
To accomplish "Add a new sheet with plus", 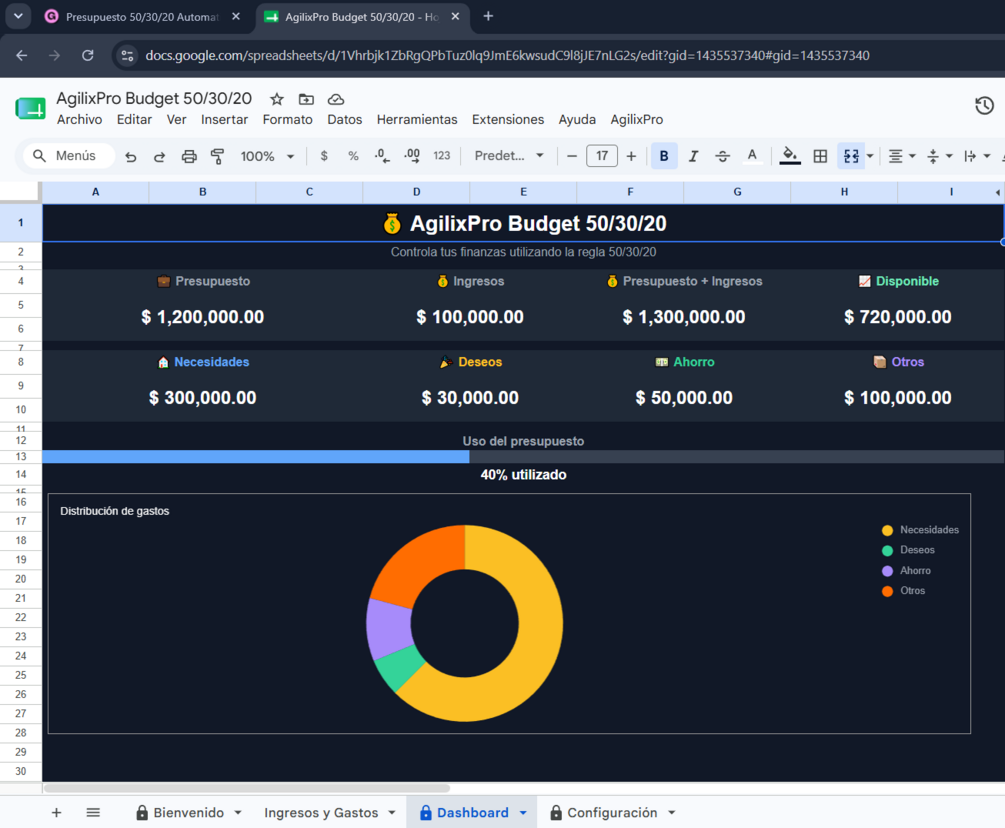I will click(x=56, y=813).
